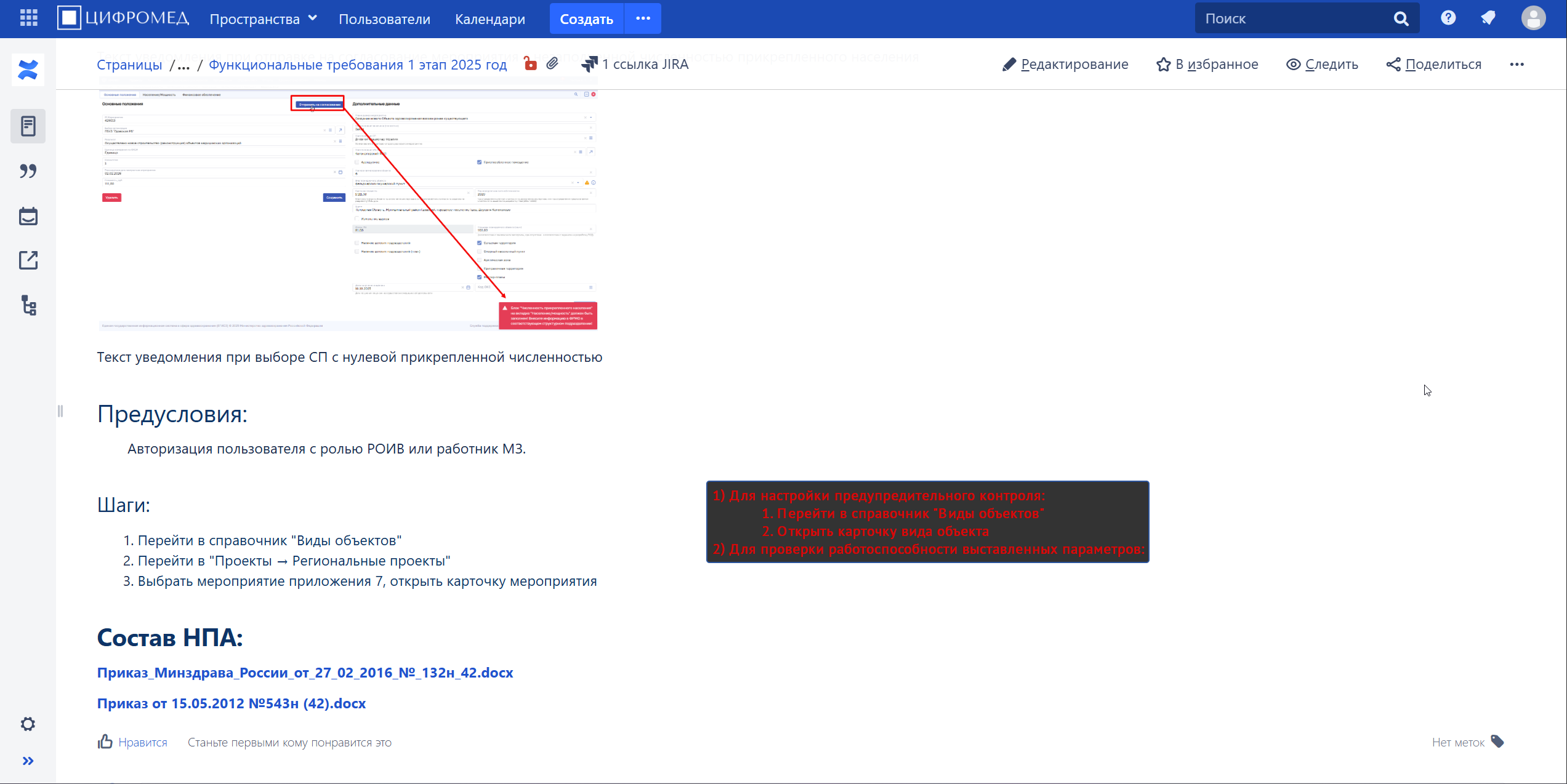Image resolution: width=1567 pixels, height=784 pixels.
Task: Expand the sidebar with double-chevron
Action: pyautogui.click(x=28, y=761)
